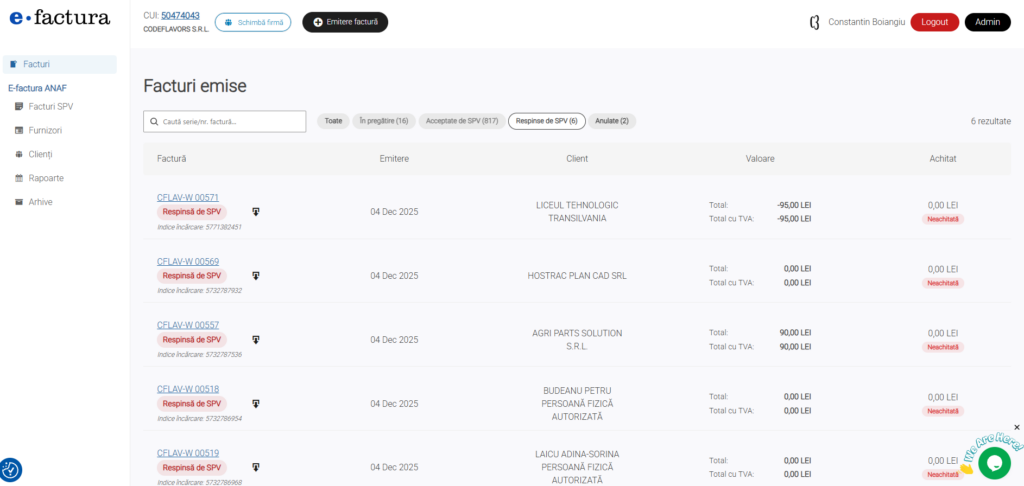Open the live chat bubble
Viewport: 1024px width, 486px height.
click(993, 462)
